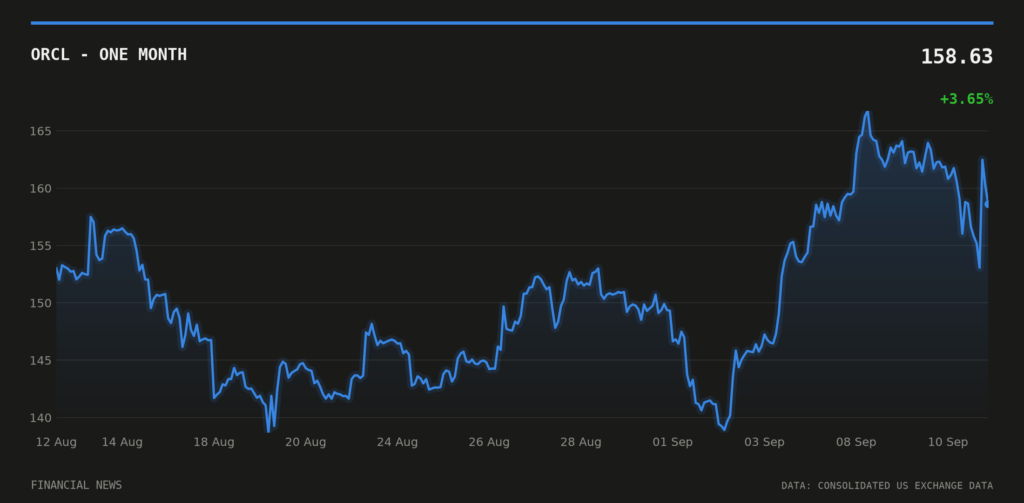
Task: Select the 10 Sep date label
Action: point(948,442)
